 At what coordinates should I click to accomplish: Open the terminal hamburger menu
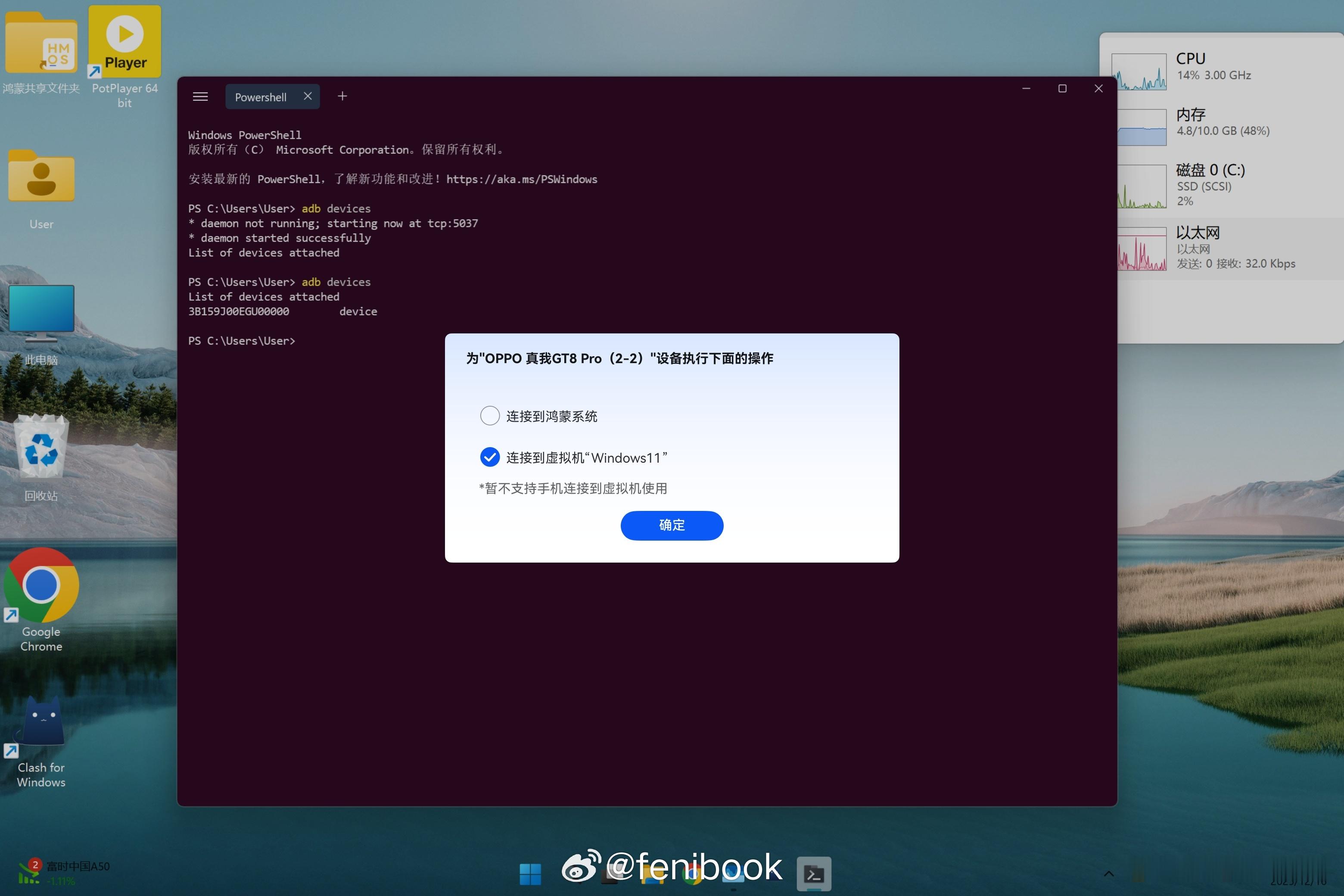coord(200,96)
